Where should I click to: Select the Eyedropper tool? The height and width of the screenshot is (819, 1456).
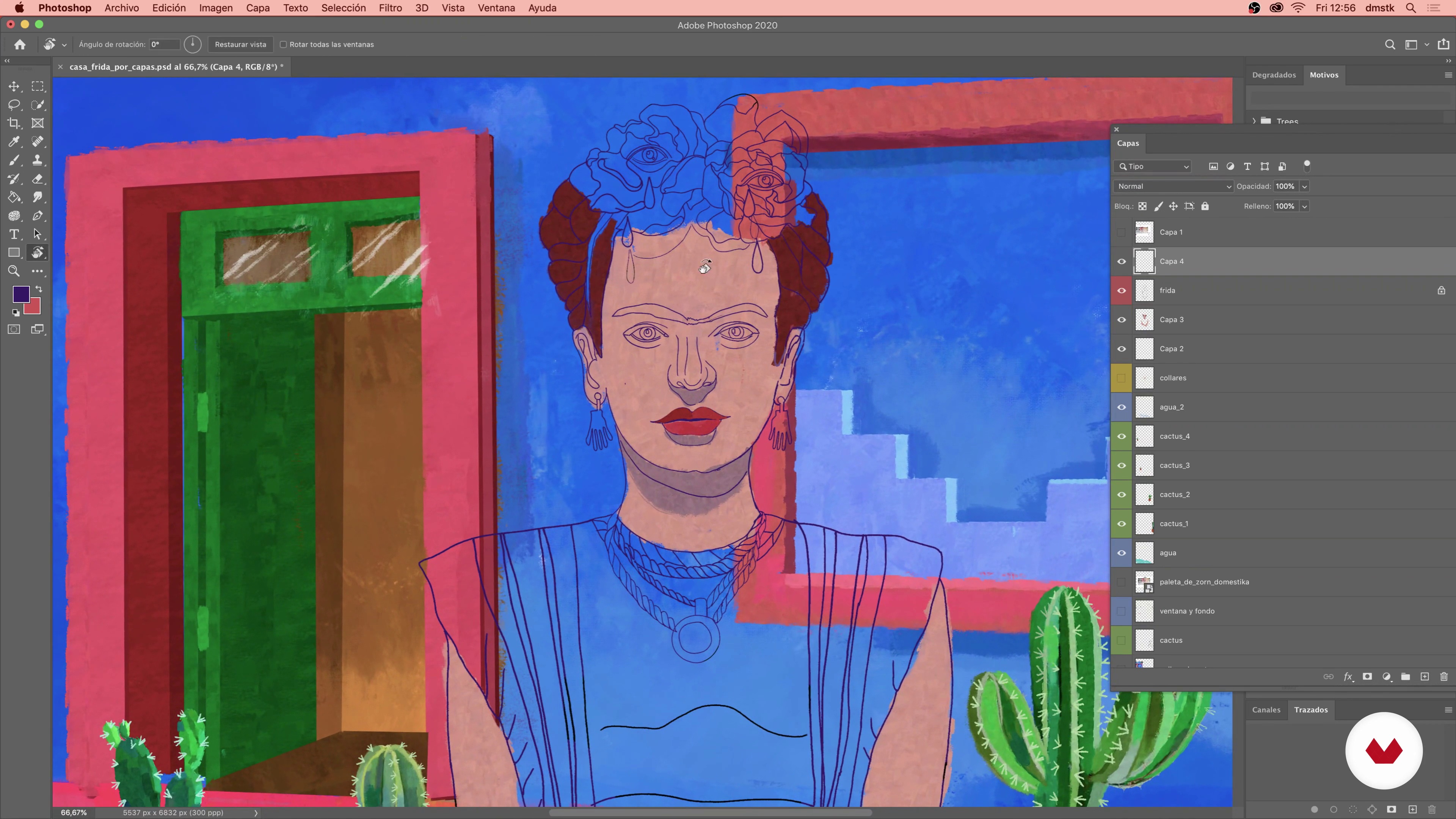tap(14, 142)
